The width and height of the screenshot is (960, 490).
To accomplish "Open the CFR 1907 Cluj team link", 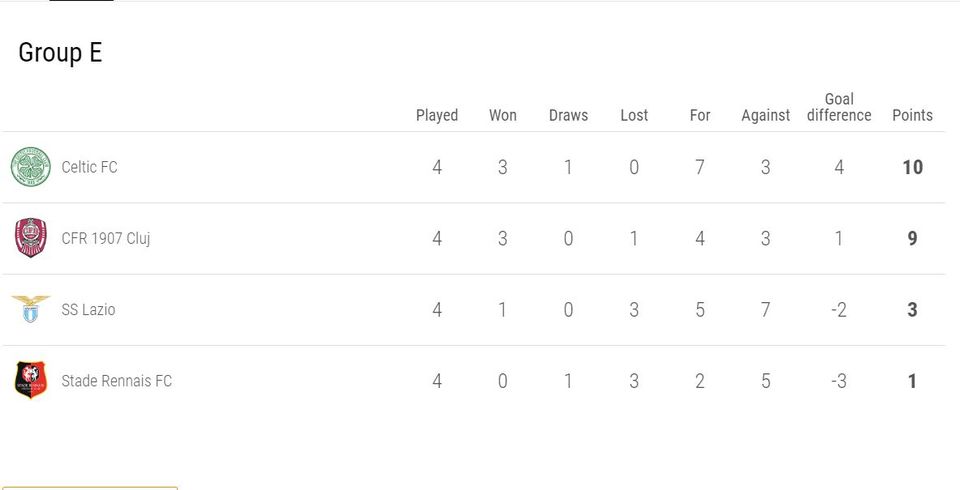I will pos(106,238).
